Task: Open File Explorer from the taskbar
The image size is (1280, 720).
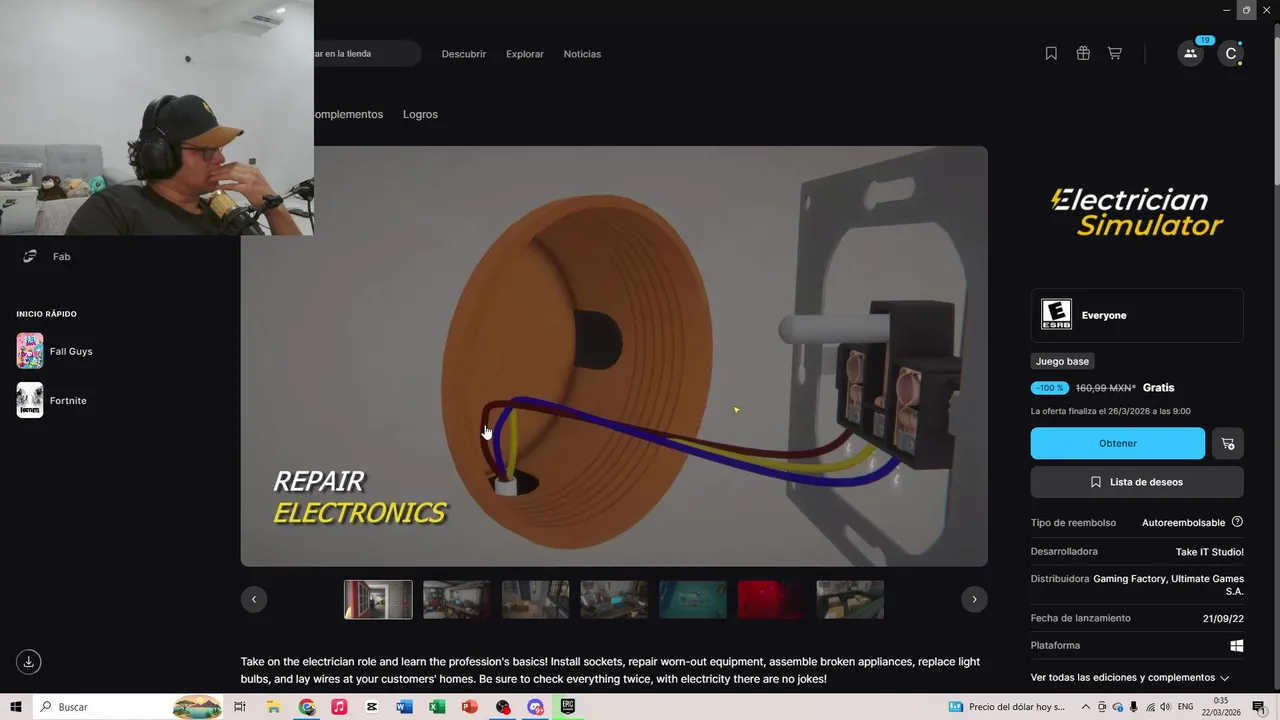Action: pyautogui.click(x=273, y=707)
